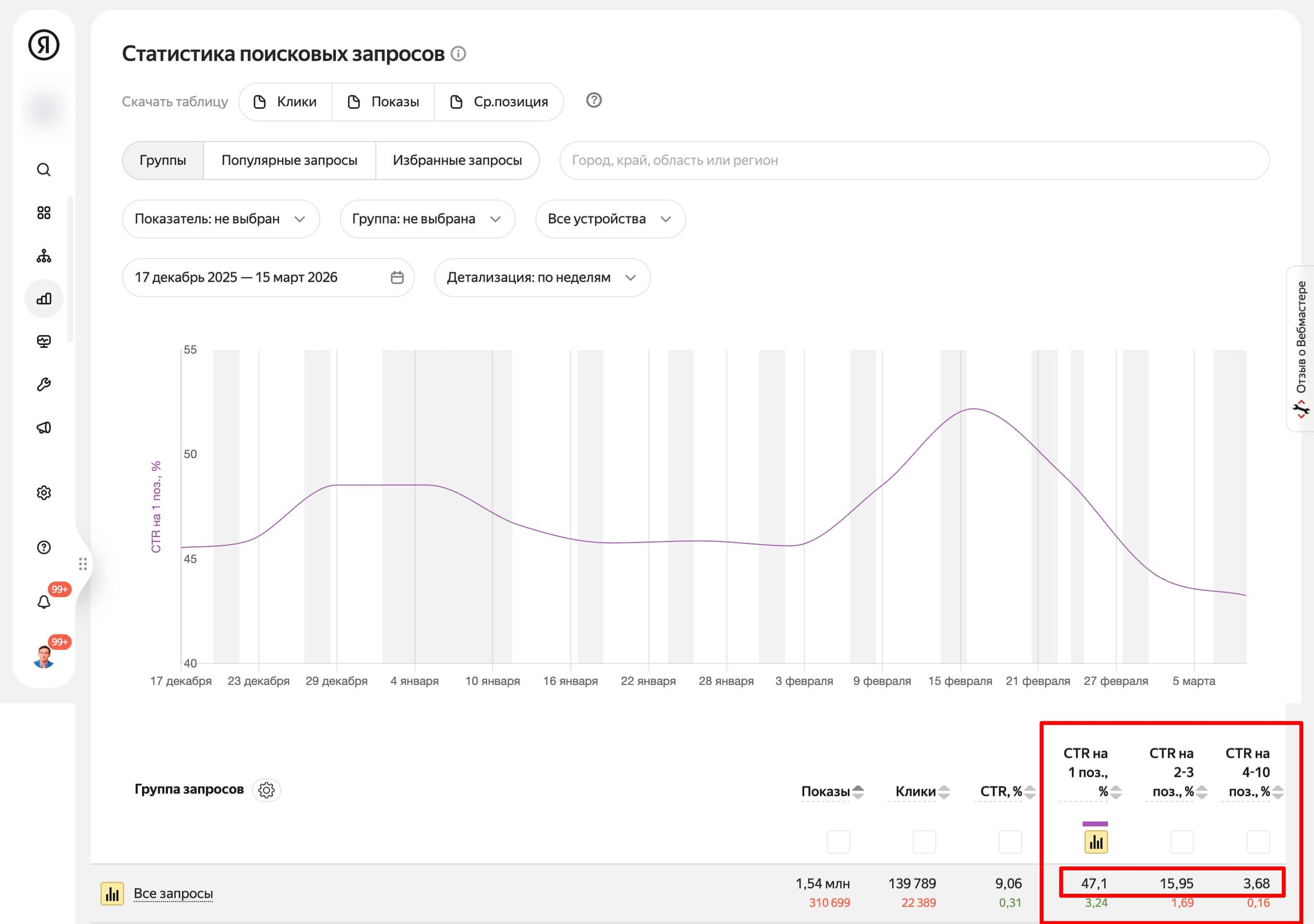Click the Yandex logo icon in sidebar
Screen dimensions: 1314x924
pyautogui.click(x=44, y=45)
